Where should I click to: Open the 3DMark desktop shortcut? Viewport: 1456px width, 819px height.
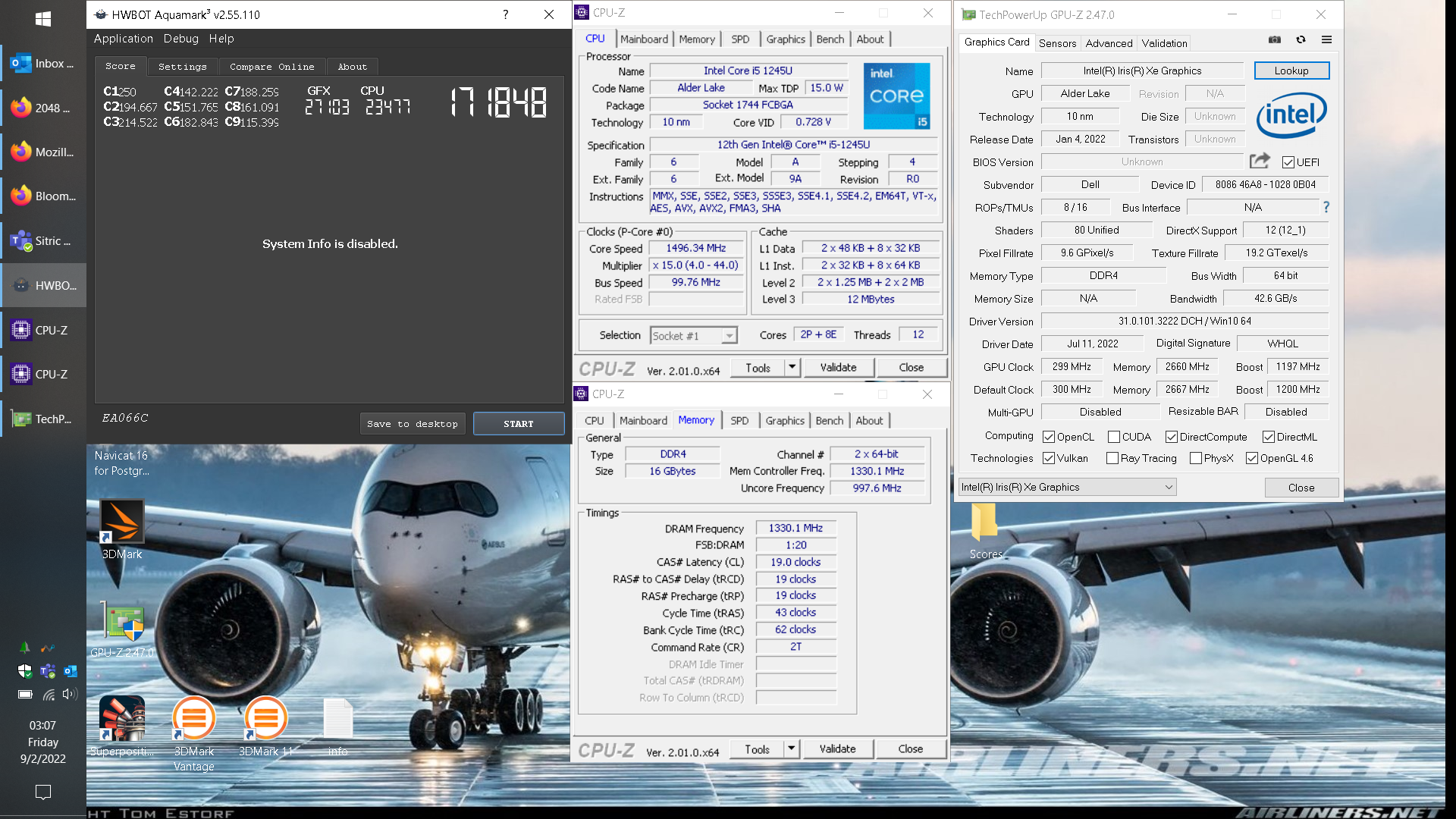click(x=122, y=529)
